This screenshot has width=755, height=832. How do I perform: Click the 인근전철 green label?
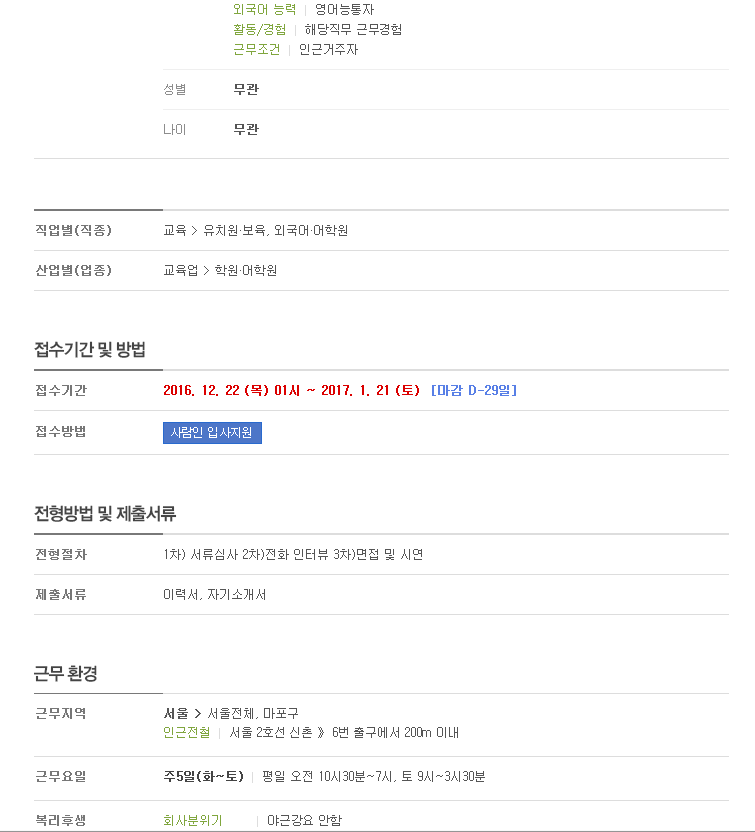[186, 733]
